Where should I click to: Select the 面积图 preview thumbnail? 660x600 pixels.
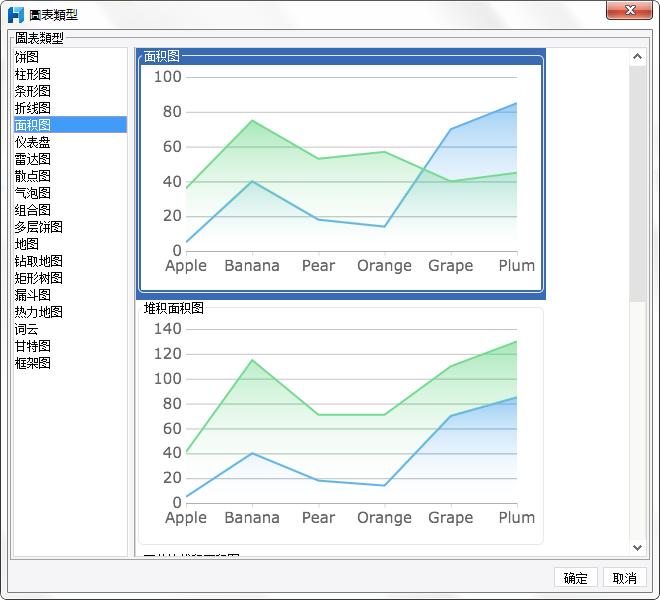(341, 174)
